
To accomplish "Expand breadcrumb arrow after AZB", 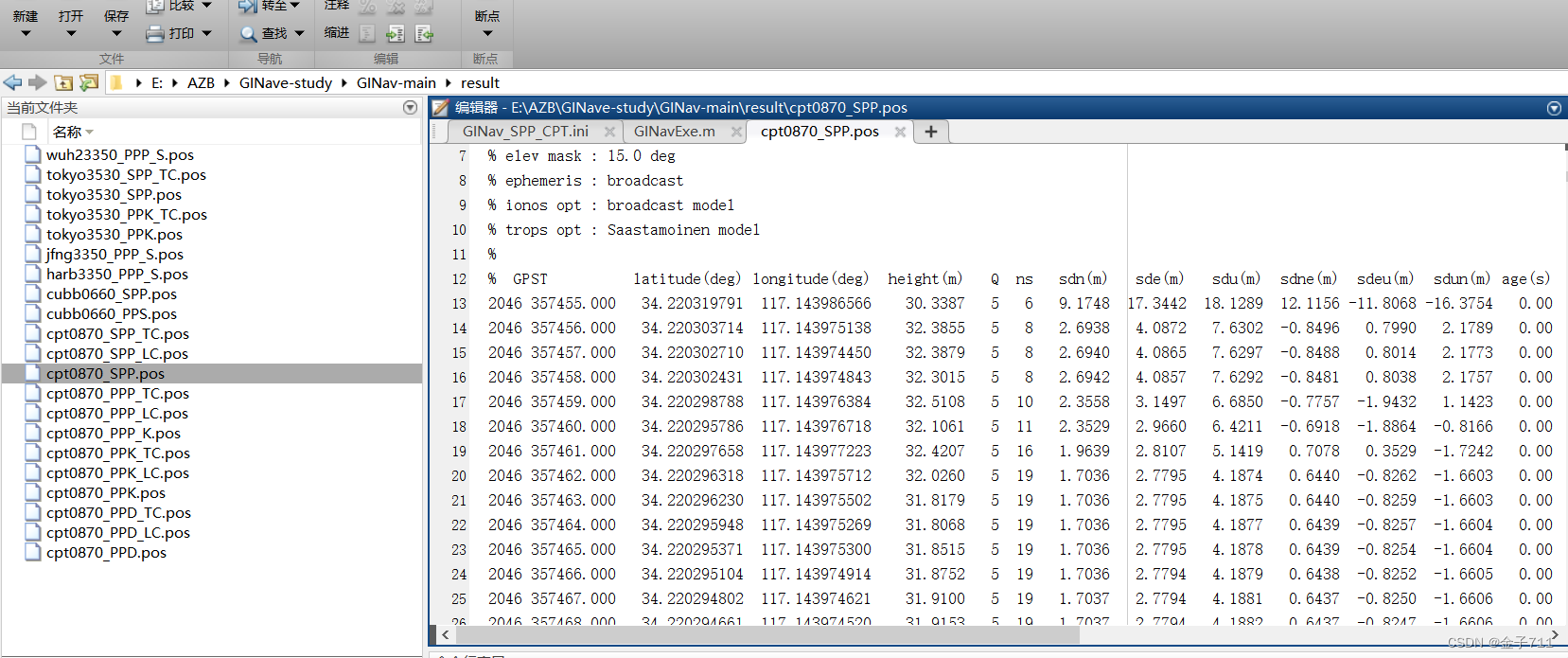I will (x=227, y=83).
